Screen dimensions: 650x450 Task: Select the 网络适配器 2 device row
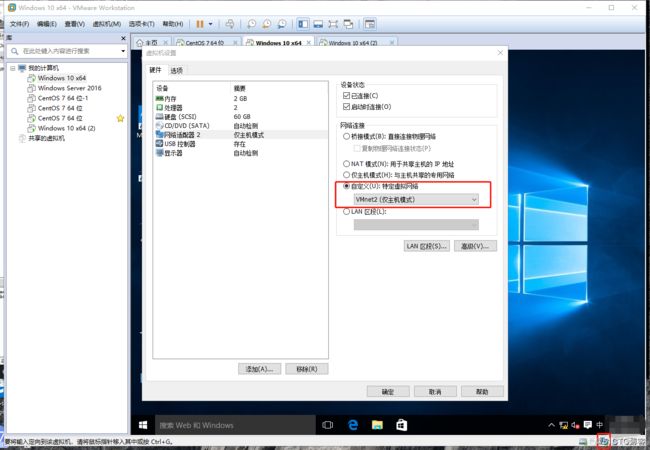[x=241, y=135]
